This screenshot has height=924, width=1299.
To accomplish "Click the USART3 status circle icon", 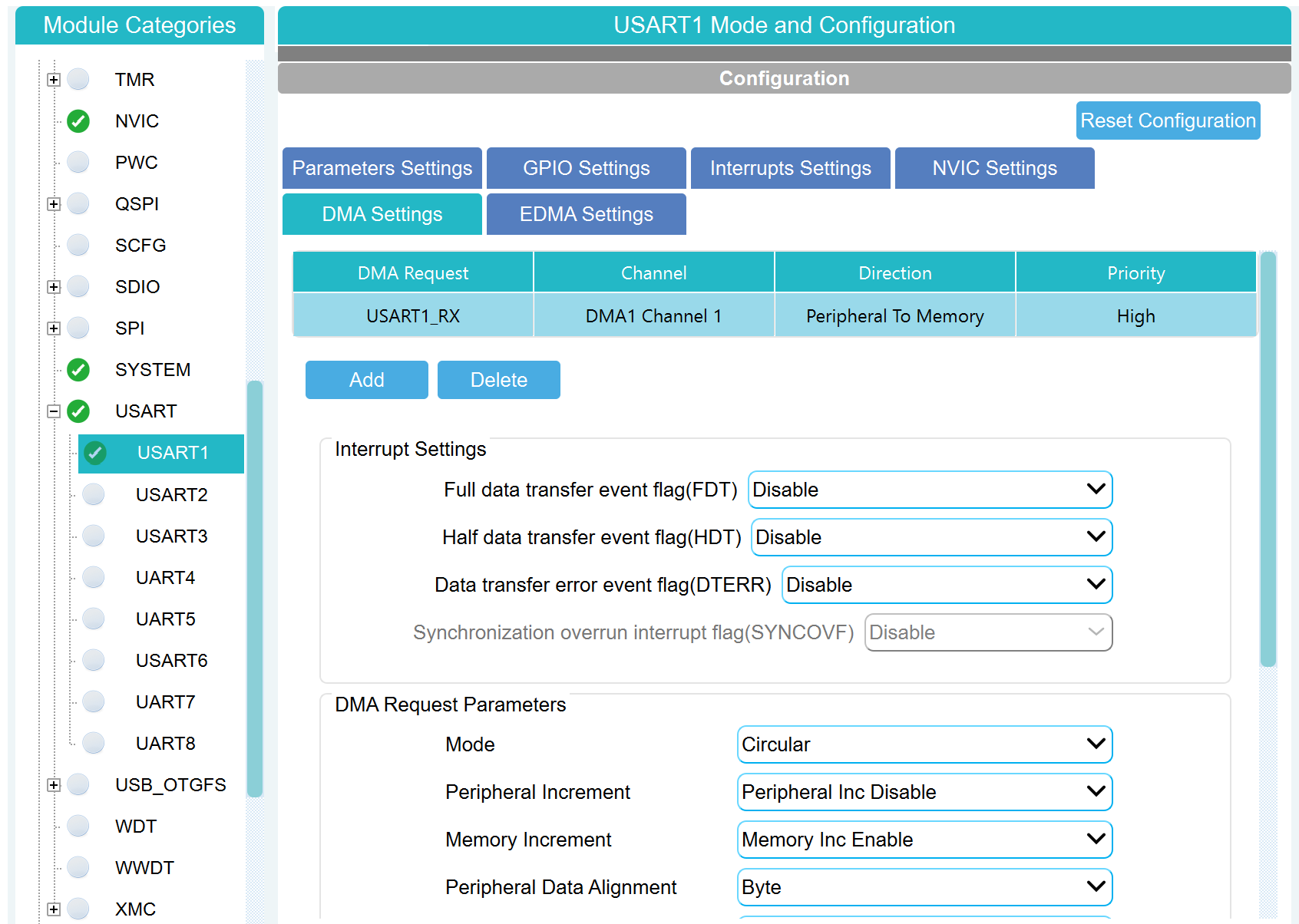I will point(94,536).
